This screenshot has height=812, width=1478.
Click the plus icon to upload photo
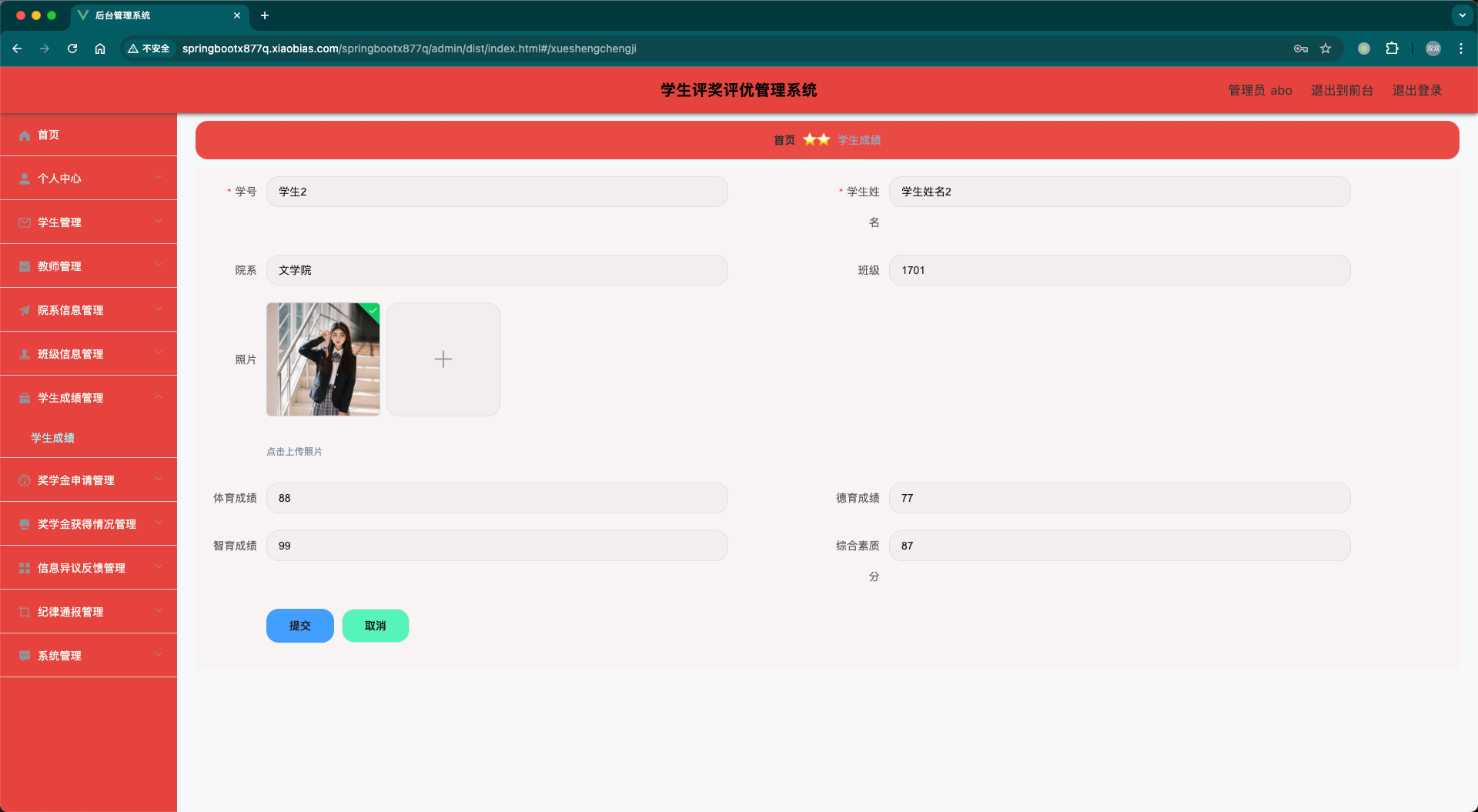point(443,359)
